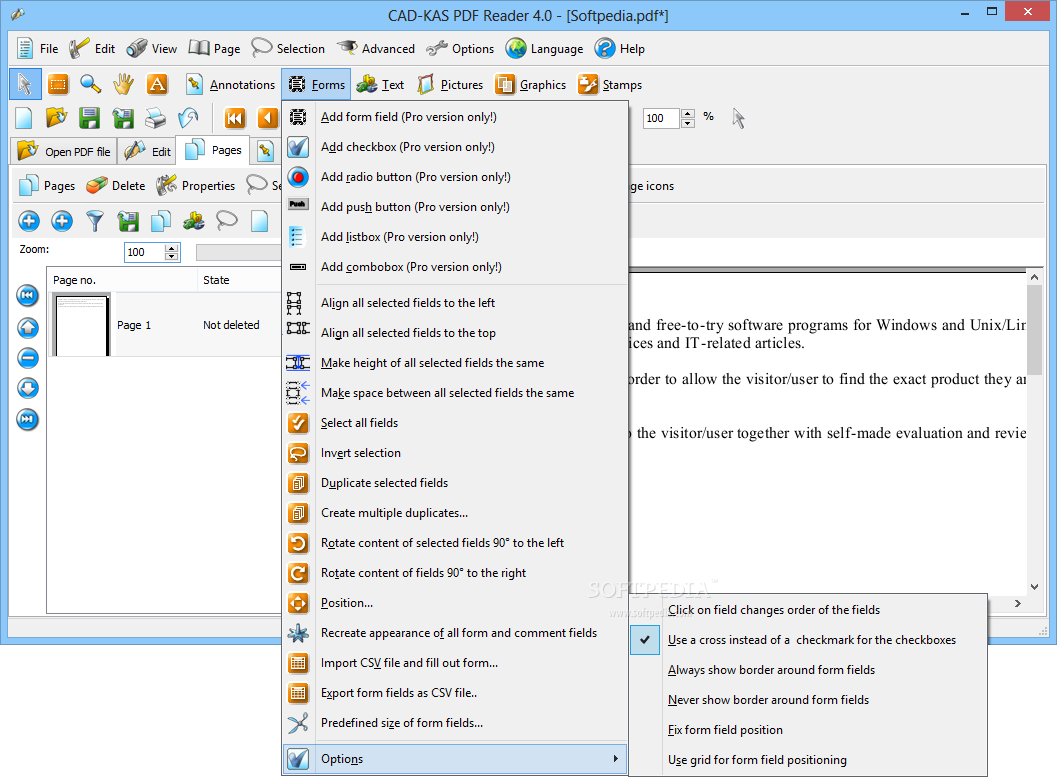1057x777 pixels.
Task: Open the Text dropdown menu
Action: tap(380, 84)
